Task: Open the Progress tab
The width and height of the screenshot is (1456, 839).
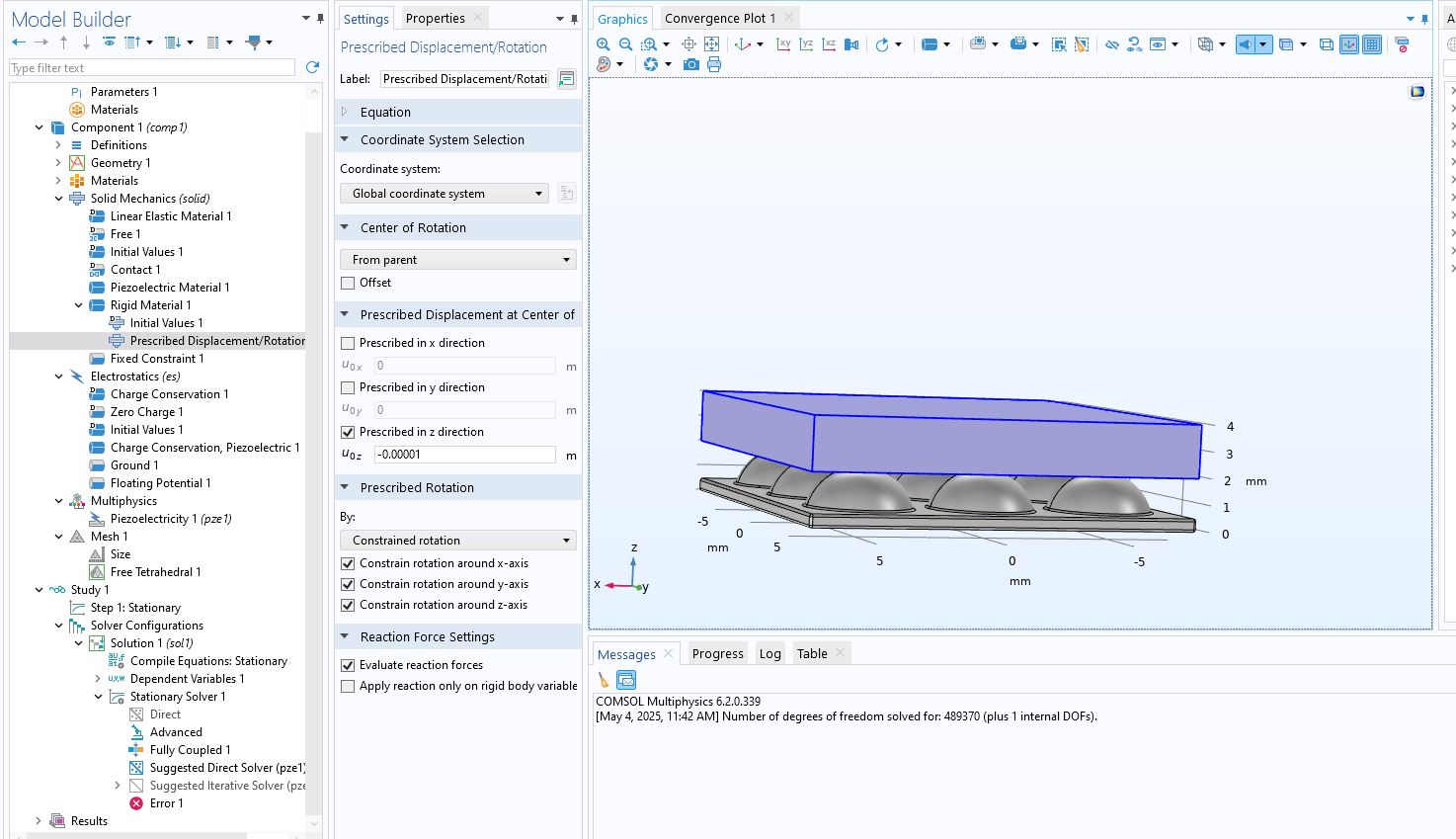Action: (717, 653)
